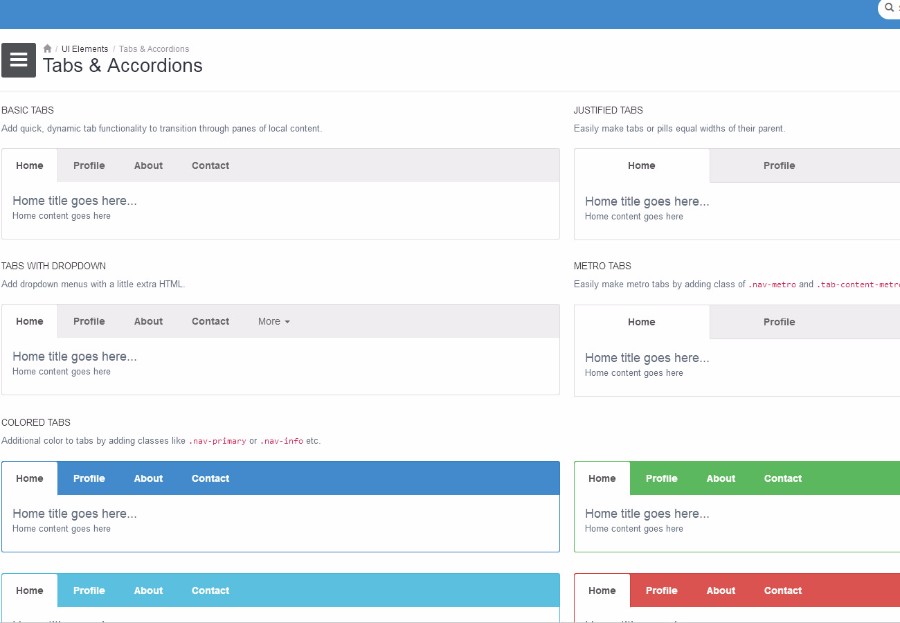
Task: Select About tab in light blue tabs
Action: pos(148,591)
